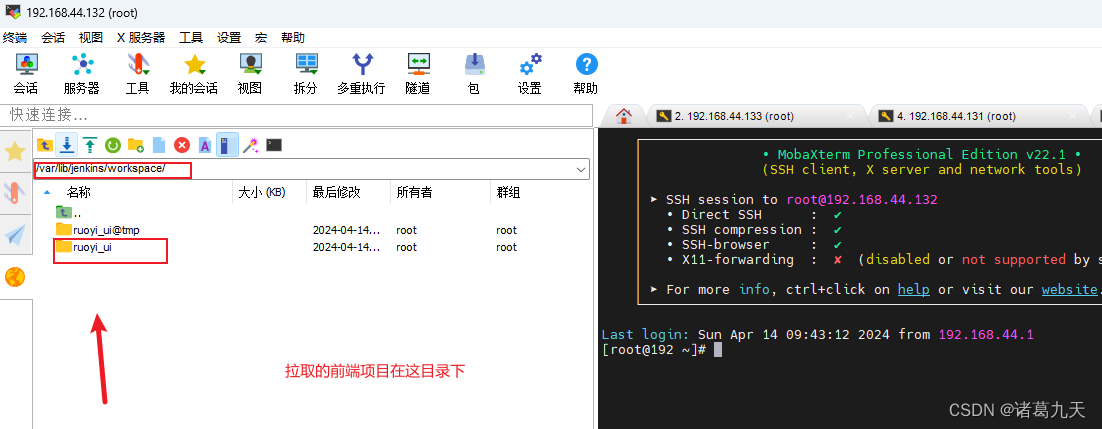Open the 设置 menu in menu bar
Image resolution: width=1102 pixels, height=429 pixels.
[x=228, y=37]
